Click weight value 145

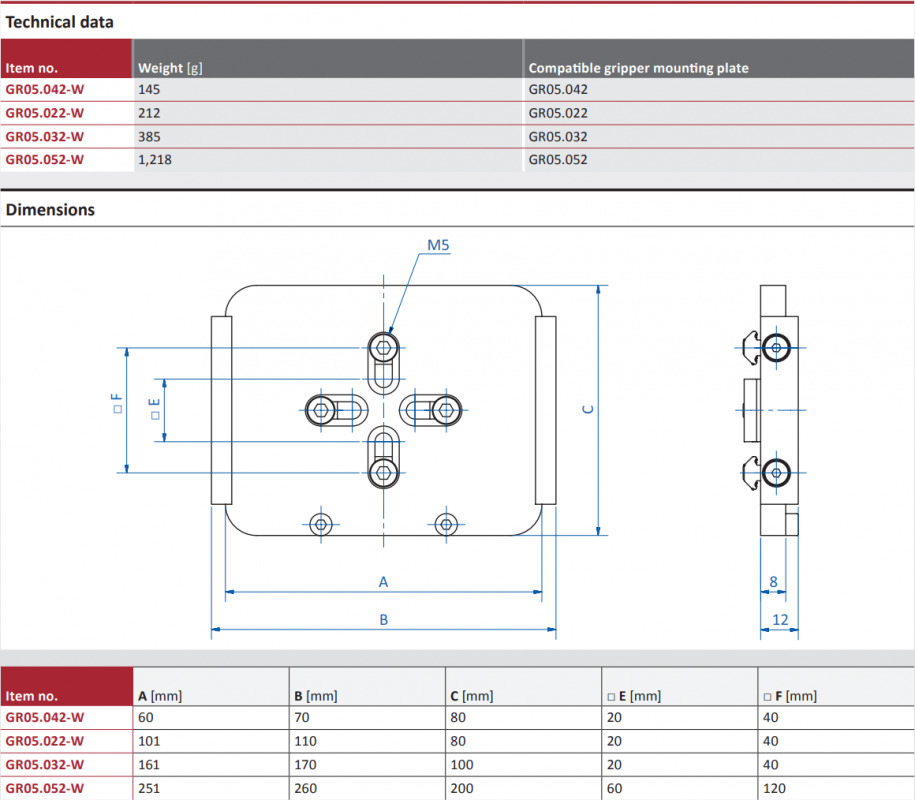pos(149,90)
